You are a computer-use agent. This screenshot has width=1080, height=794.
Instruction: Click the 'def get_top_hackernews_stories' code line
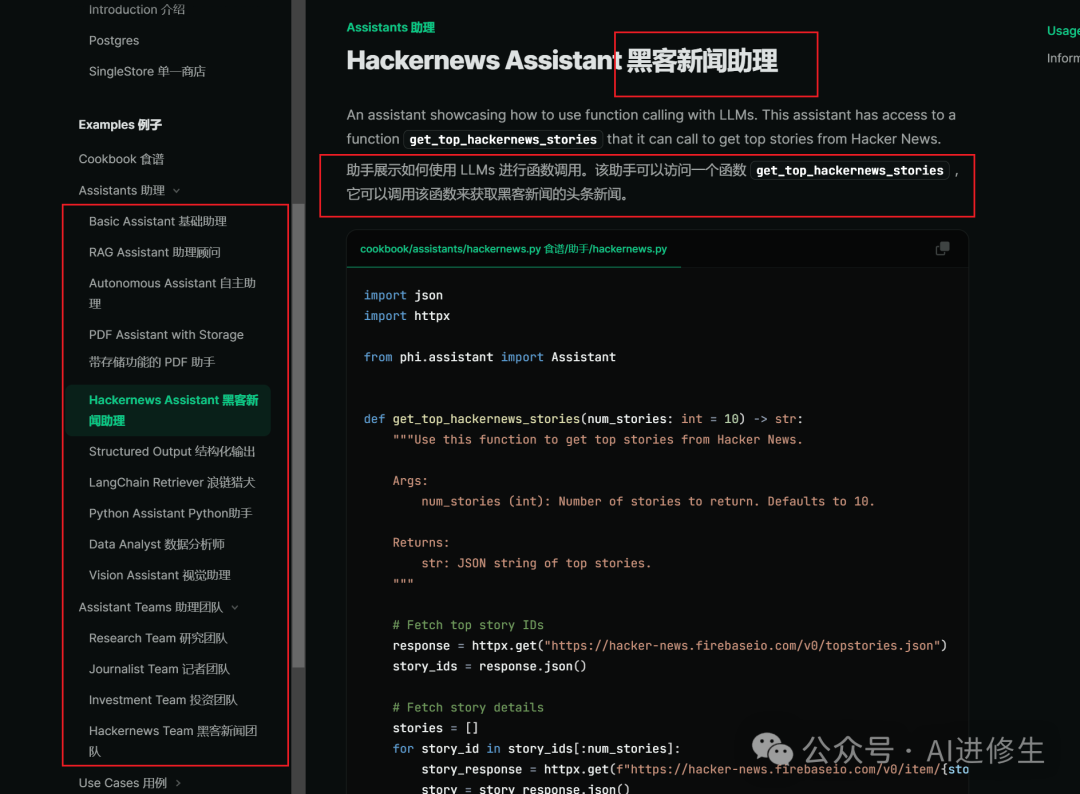(x=583, y=419)
